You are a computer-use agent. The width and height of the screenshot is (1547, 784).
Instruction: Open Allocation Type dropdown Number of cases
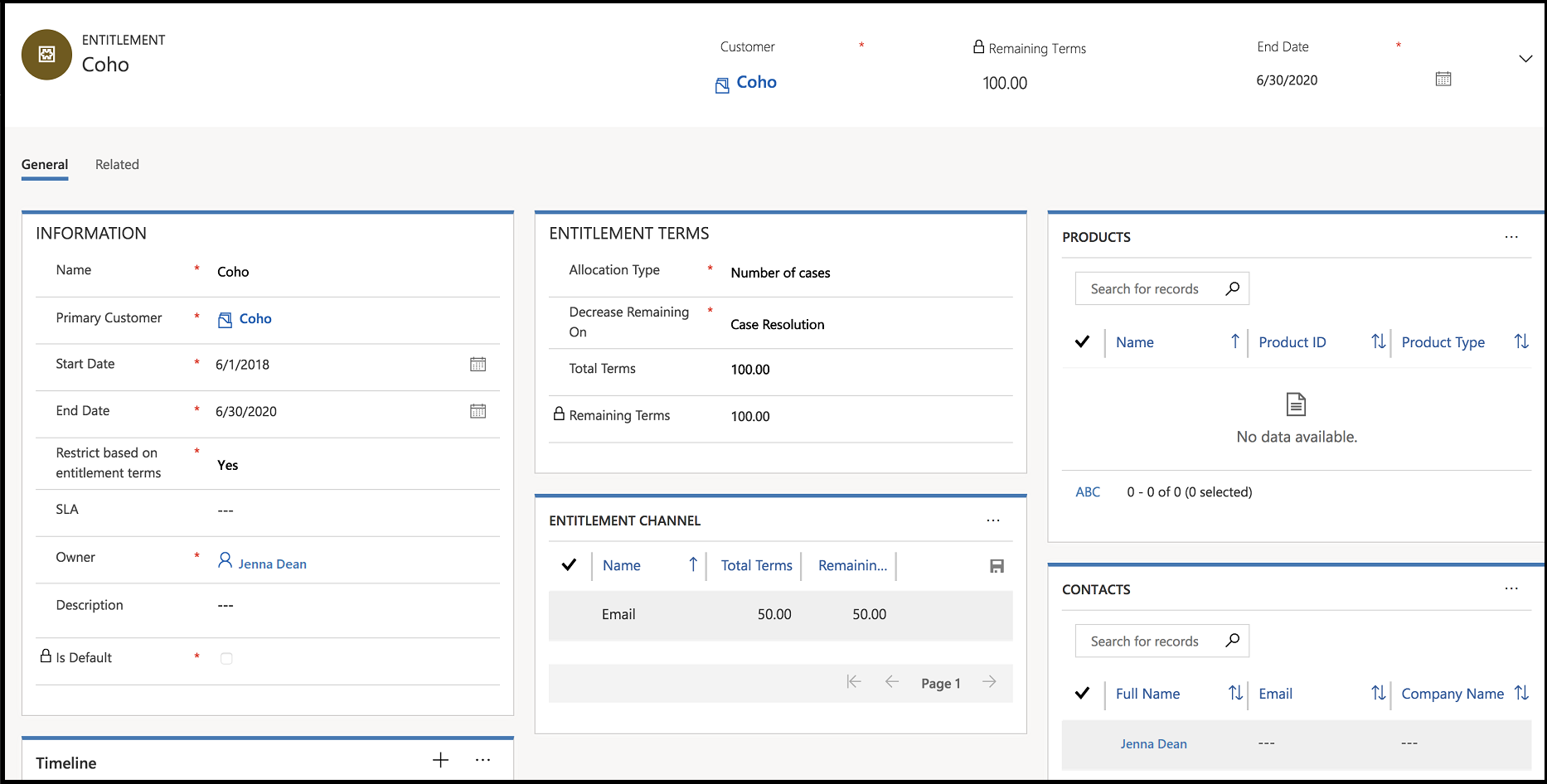click(780, 273)
